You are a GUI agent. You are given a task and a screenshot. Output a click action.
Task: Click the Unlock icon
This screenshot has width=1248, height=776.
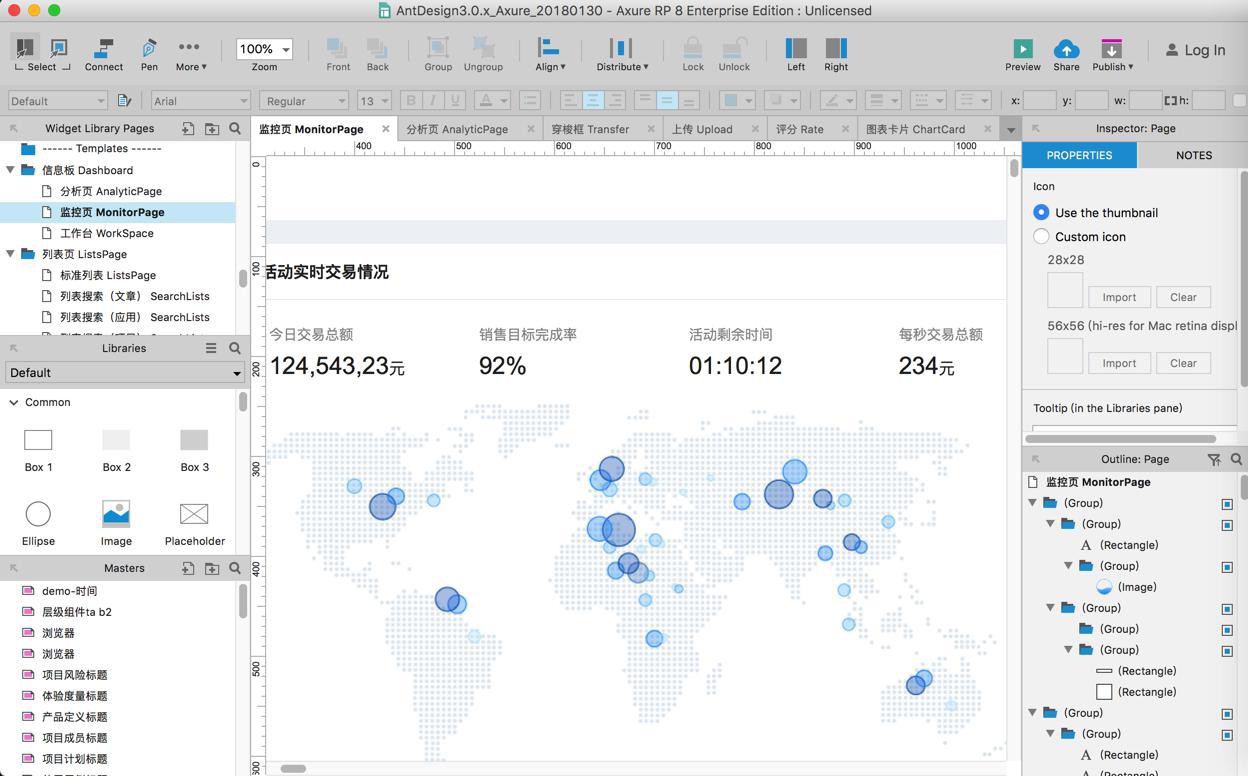point(734,48)
